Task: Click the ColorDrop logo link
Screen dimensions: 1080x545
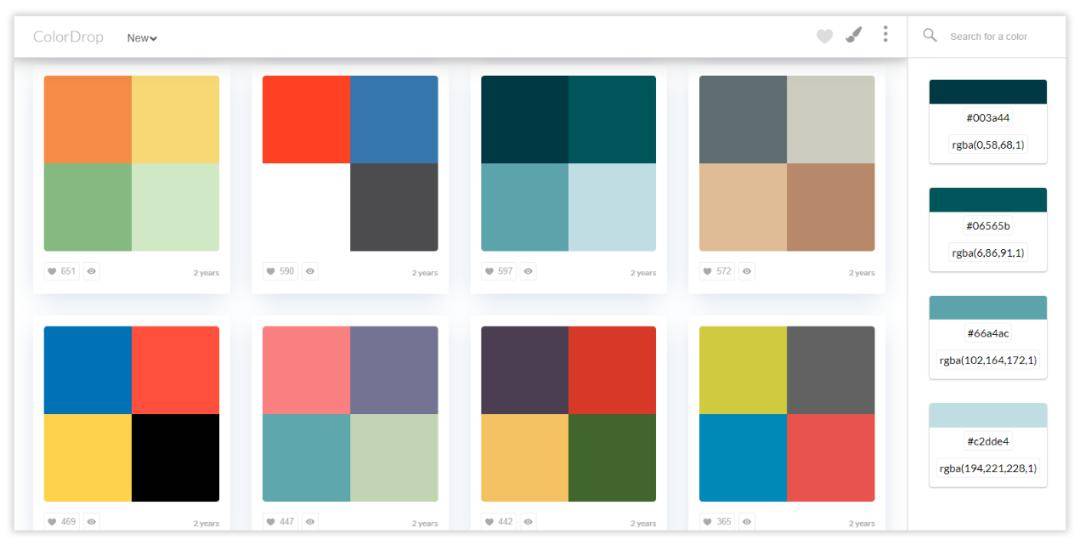Action: tap(68, 37)
